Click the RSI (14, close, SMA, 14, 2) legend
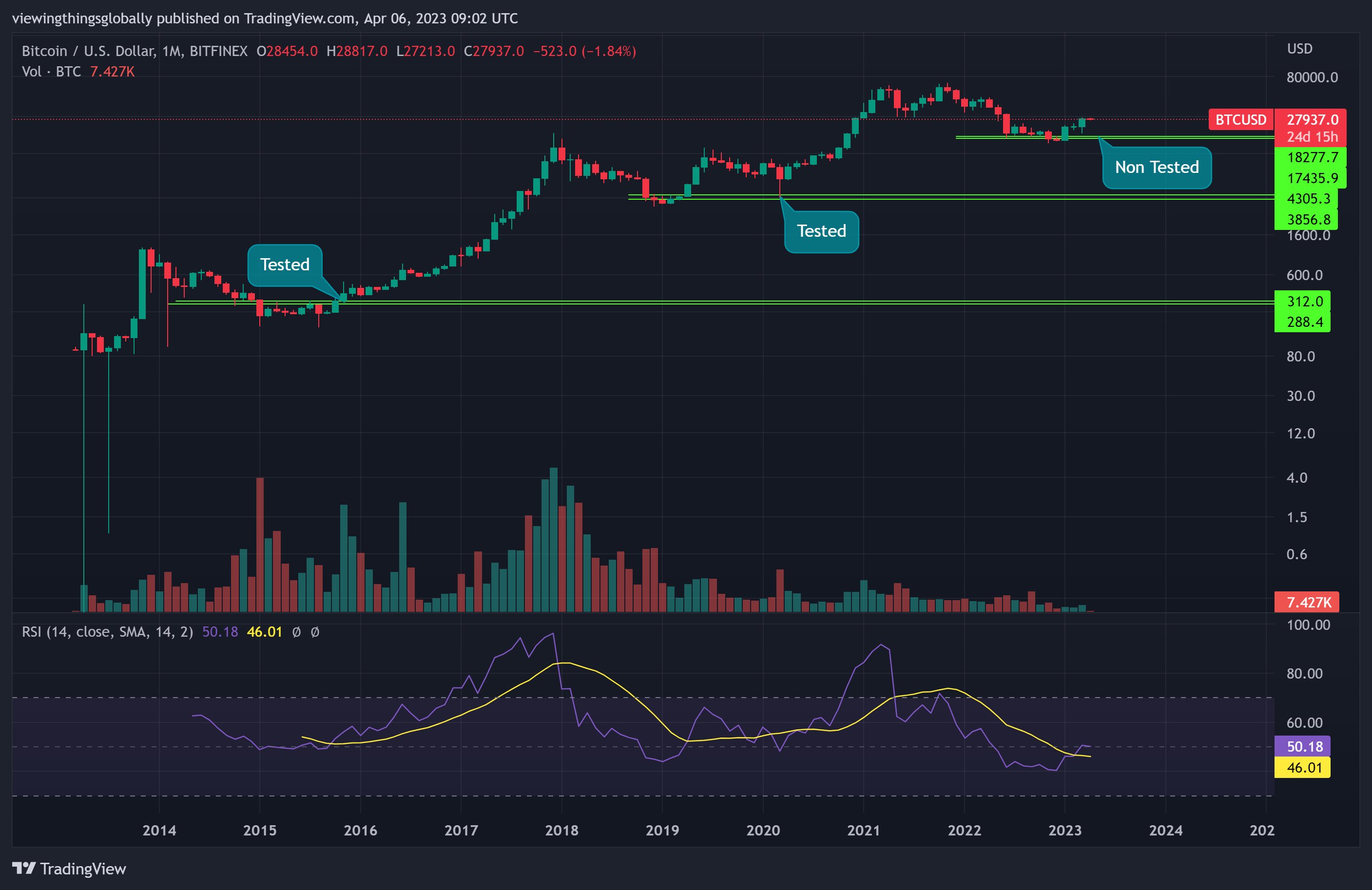The image size is (1372, 890). pyautogui.click(x=107, y=632)
